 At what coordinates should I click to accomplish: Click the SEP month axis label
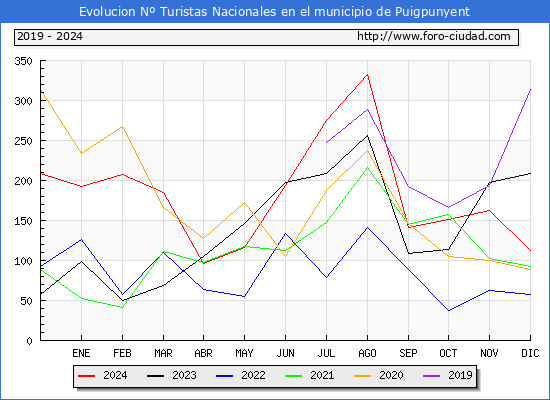(x=408, y=353)
